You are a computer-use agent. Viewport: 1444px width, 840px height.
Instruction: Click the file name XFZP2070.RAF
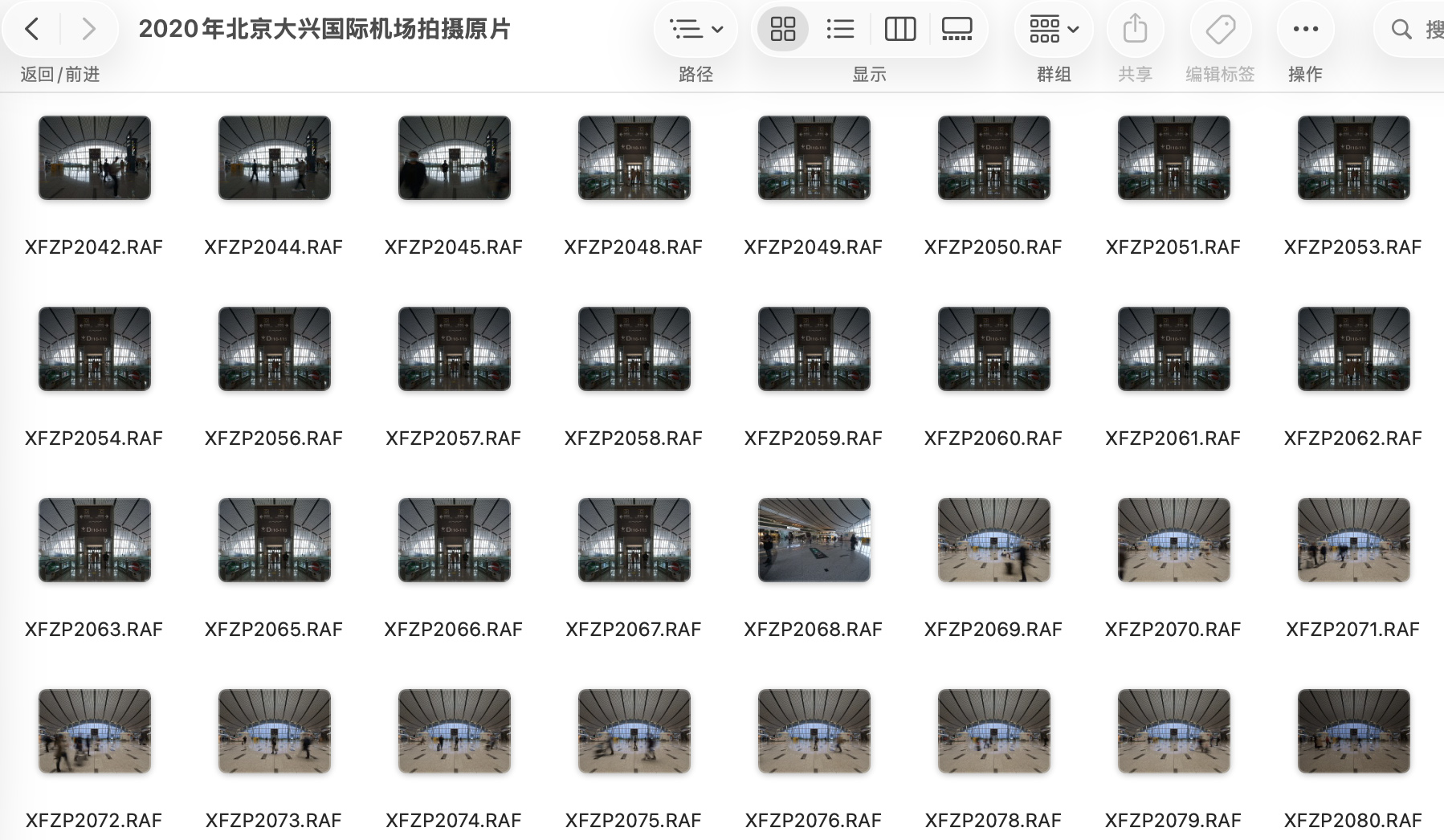tap(1173, 630)
